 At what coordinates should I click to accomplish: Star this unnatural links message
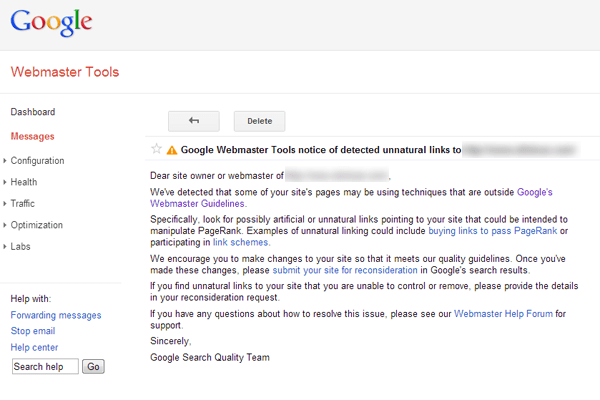(x=157, y=149)
